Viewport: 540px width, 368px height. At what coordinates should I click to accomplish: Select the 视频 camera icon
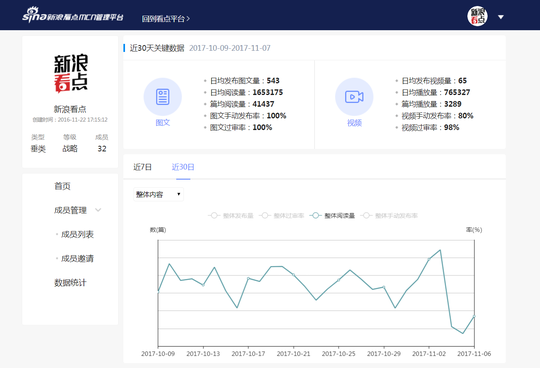coord(354,97)
